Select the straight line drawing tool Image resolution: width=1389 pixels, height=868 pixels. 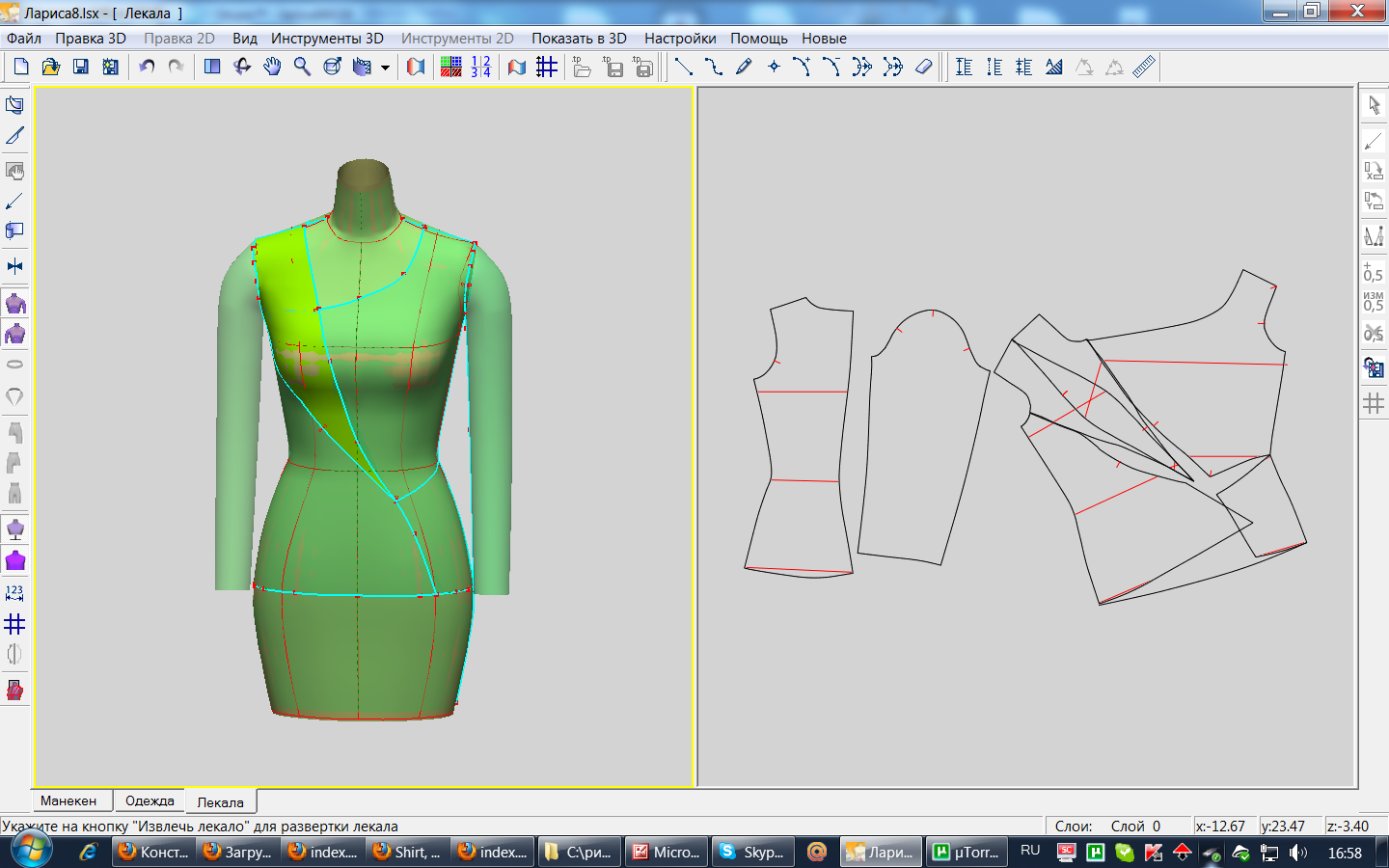(x=683, y=67)
